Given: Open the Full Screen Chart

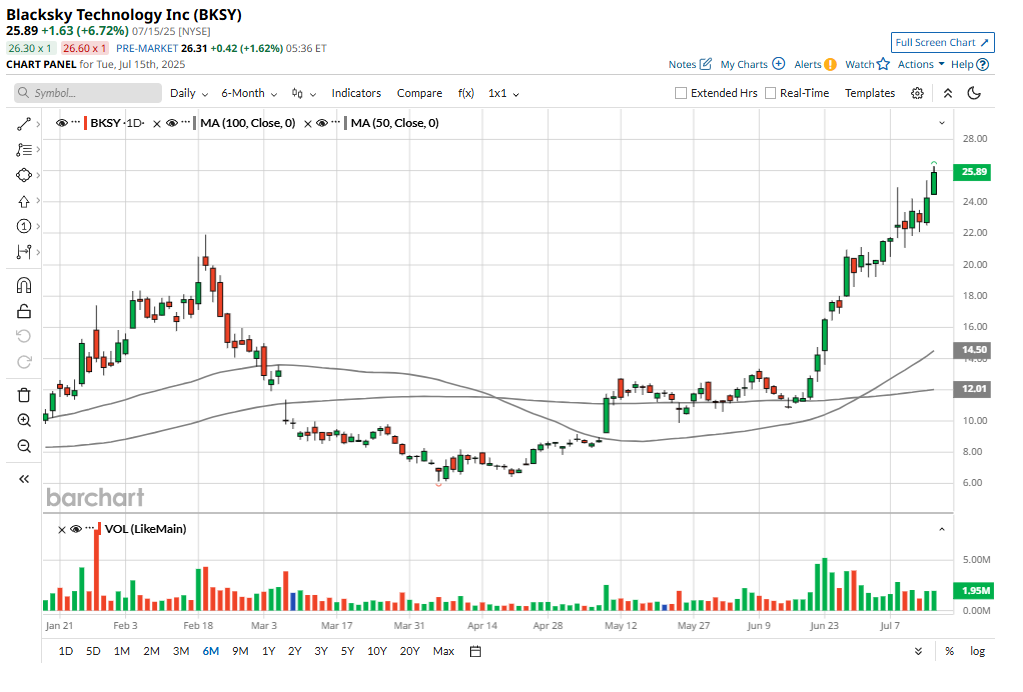Looking at the screenshot, I should point(943,42).
